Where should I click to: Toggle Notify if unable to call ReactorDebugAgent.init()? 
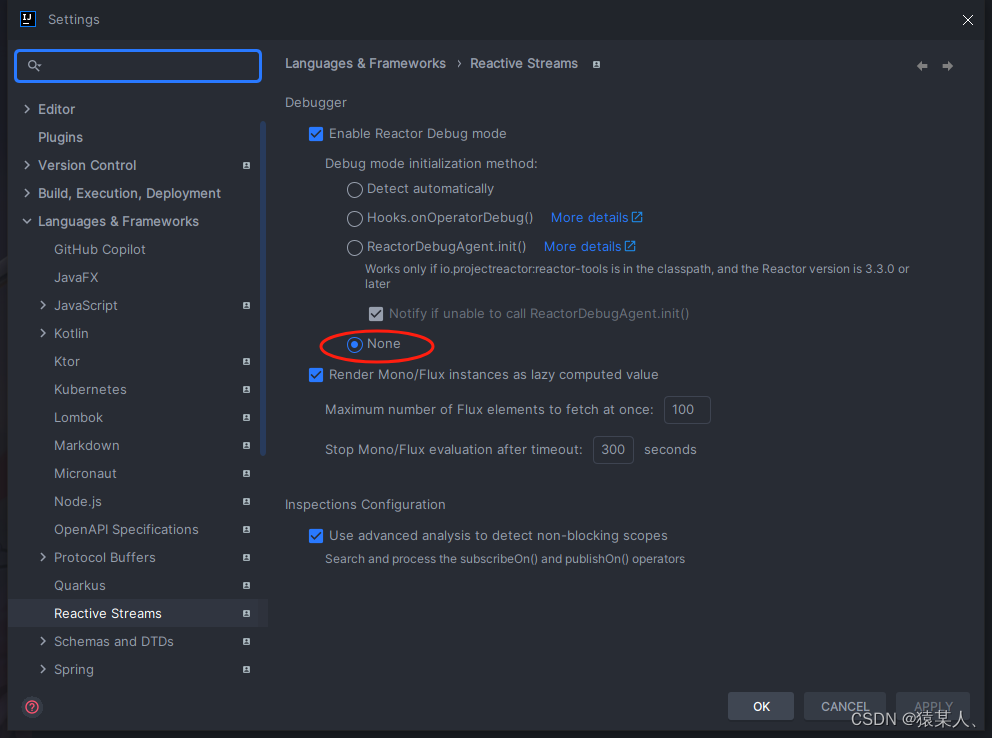click(376, 314)
